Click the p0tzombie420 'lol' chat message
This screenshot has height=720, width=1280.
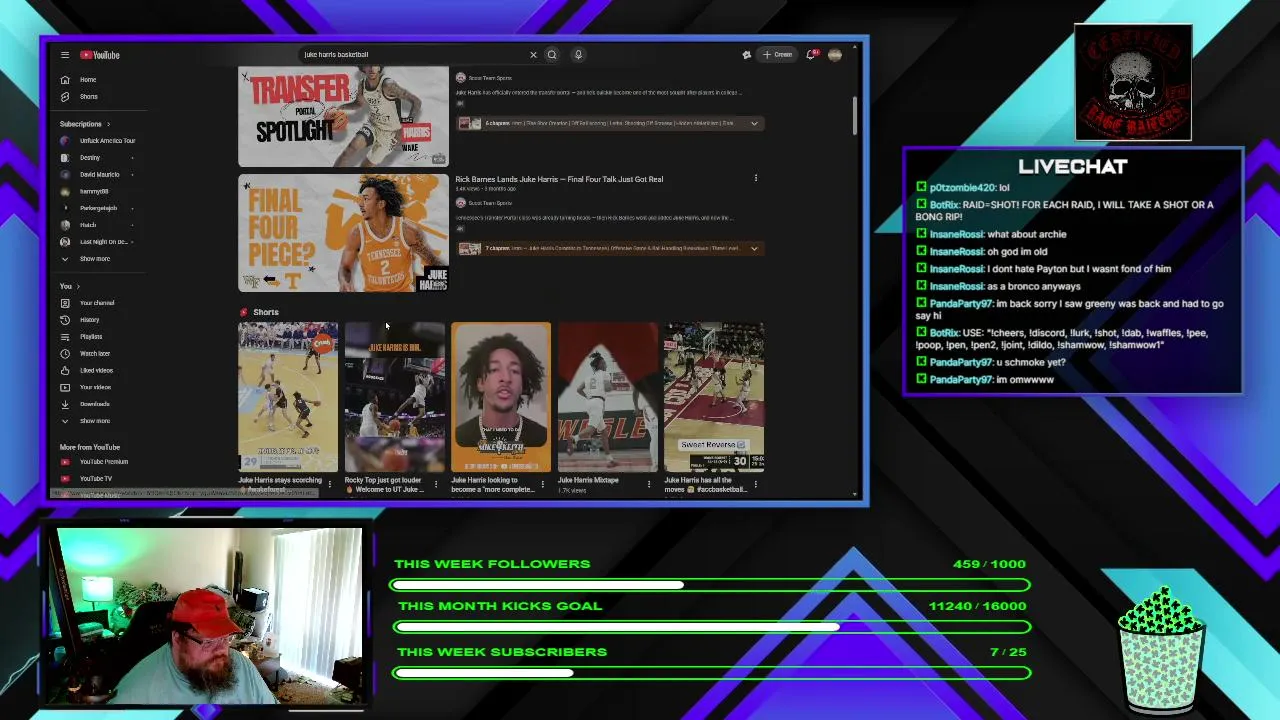coord(963,187)
